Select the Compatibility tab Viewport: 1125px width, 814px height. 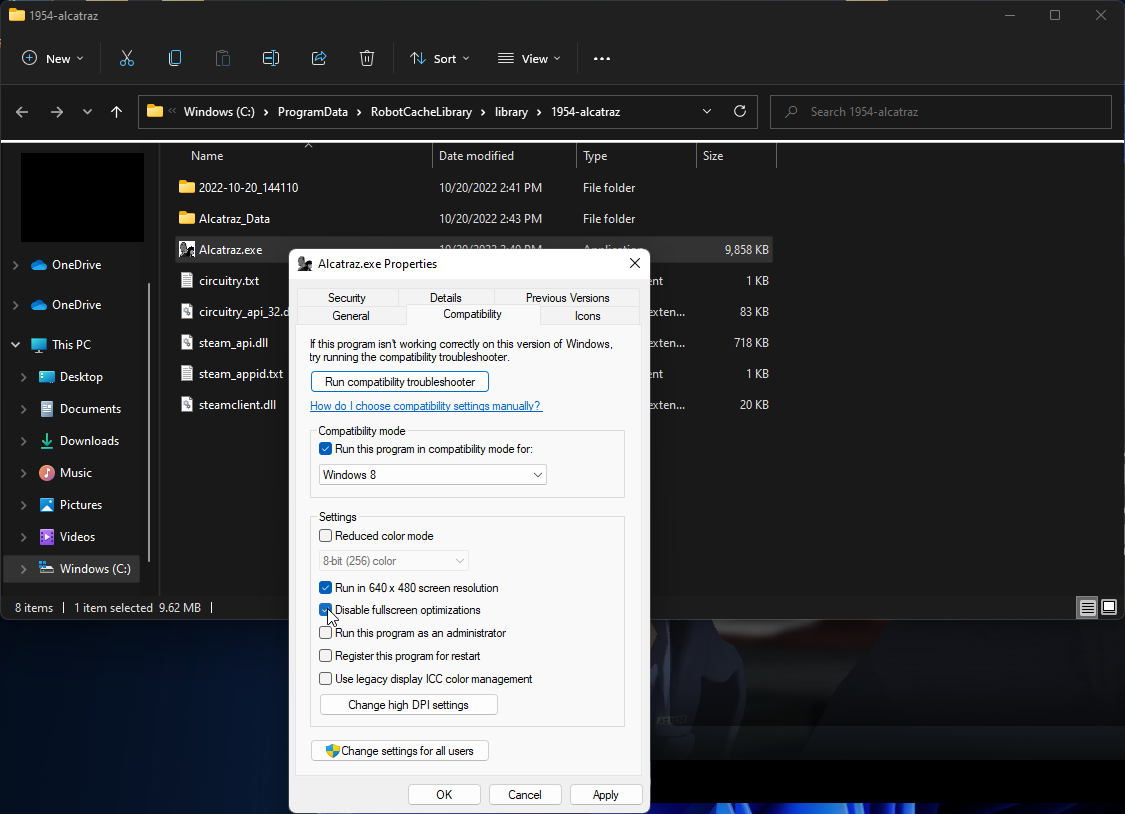pos(472,314)
